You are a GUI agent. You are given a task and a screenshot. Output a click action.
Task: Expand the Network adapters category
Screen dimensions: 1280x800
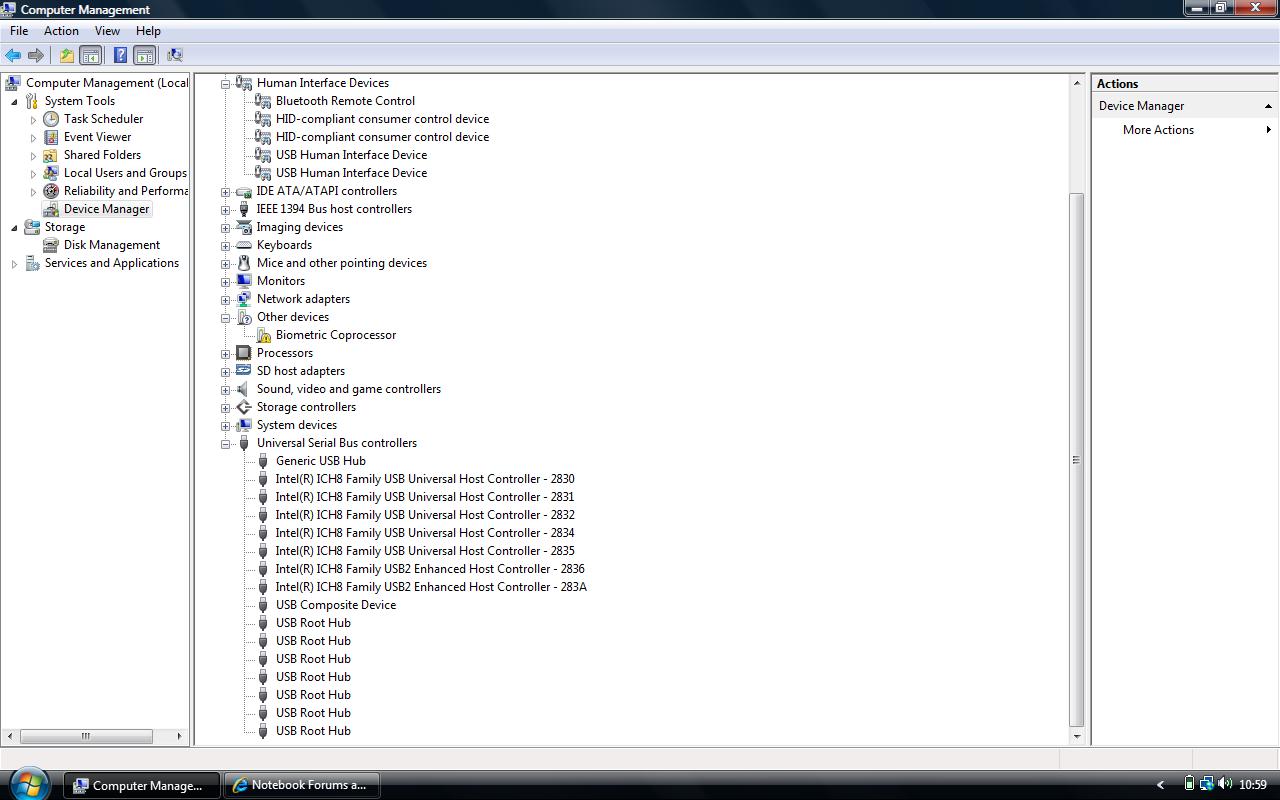226,300
